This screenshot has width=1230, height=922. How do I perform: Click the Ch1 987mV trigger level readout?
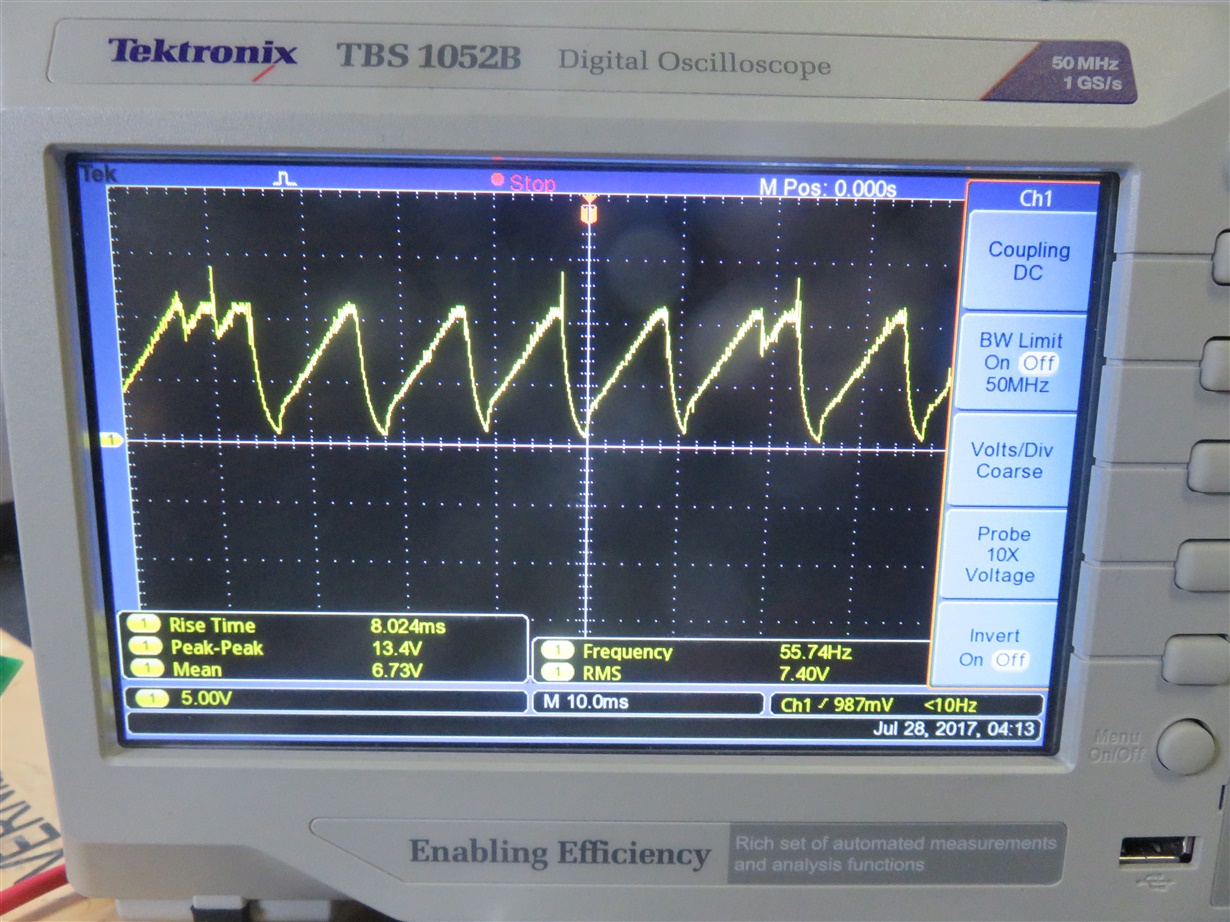(836, 705)
